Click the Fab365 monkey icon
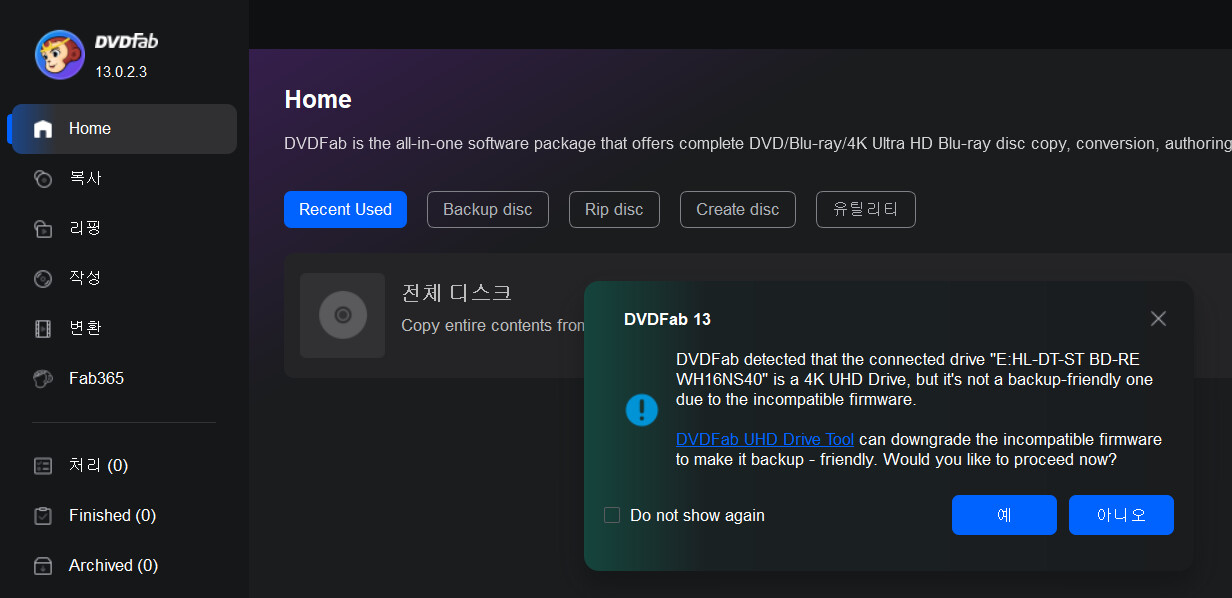The height and width of the screenshot is (598, 1232). (43, 379)
